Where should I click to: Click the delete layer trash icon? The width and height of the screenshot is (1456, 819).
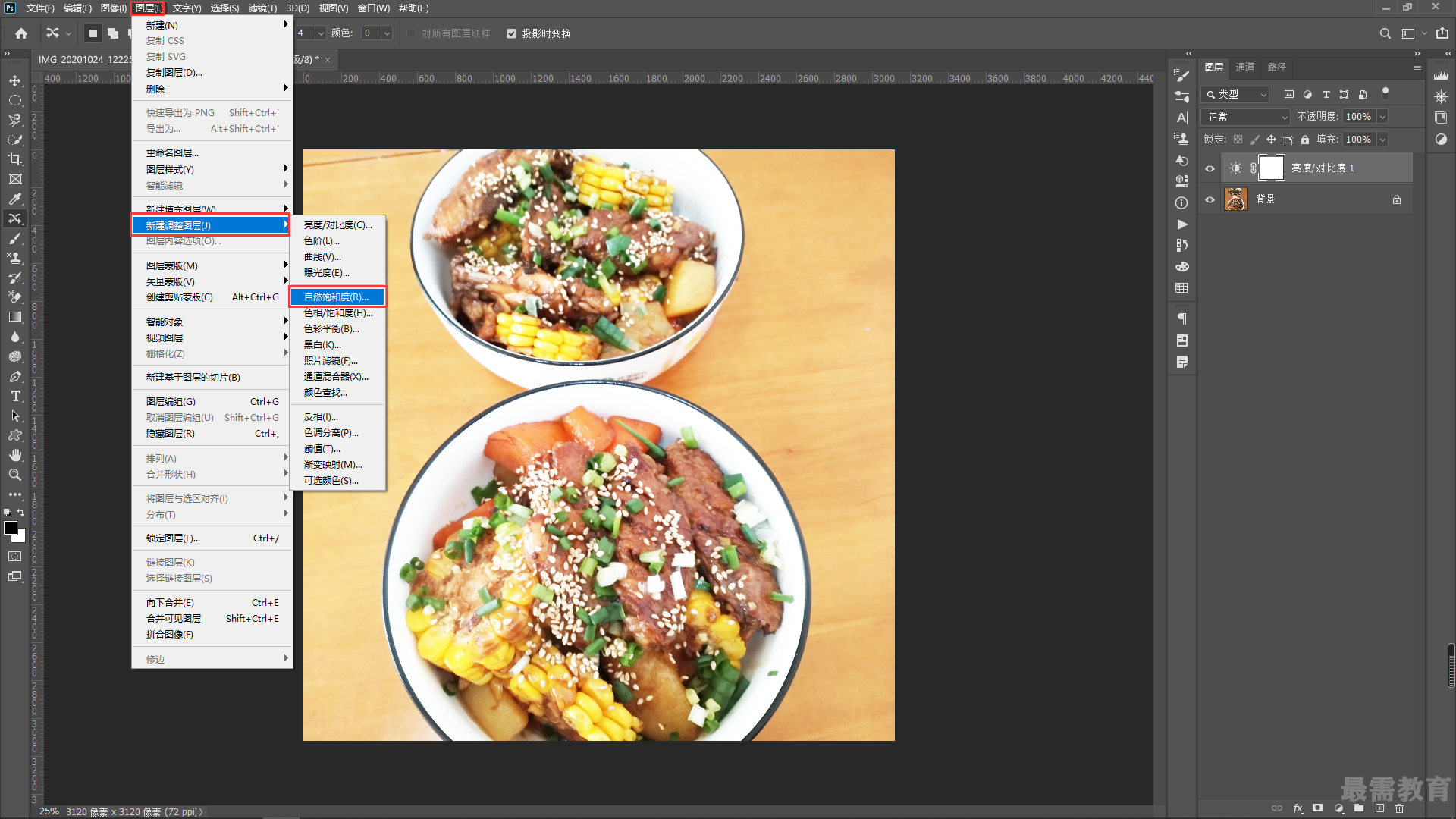(x=1400, y=808)
